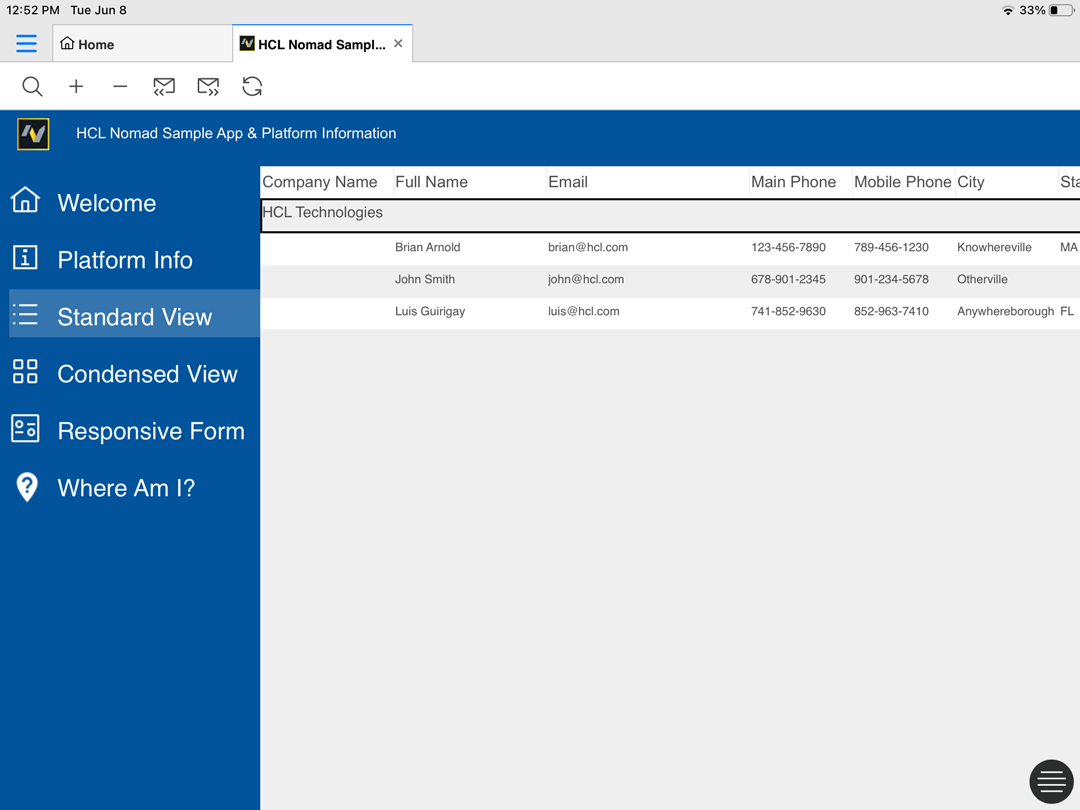This screenshot has width=1080, height=810.
Task: Click the minus collapse icon in the toolbar
Action: (120, 86)
